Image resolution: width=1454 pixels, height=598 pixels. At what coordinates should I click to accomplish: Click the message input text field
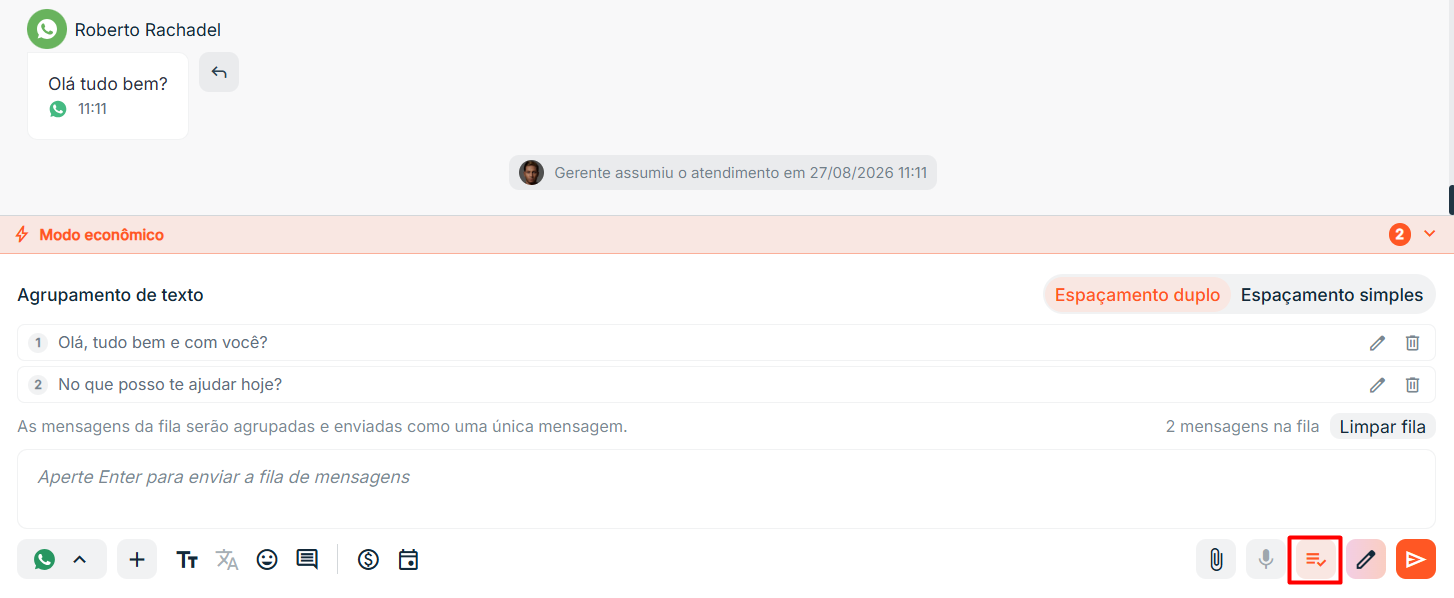[x=726, y=489]
